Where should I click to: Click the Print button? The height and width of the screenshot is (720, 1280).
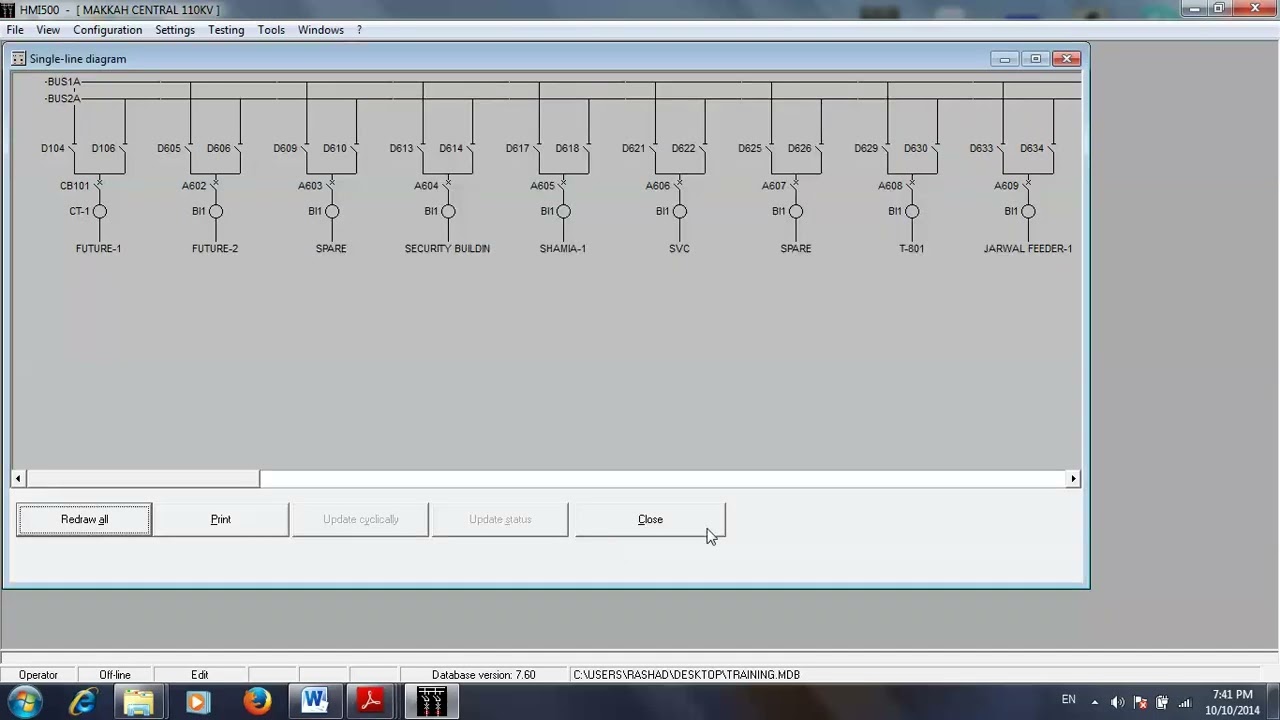221,519
